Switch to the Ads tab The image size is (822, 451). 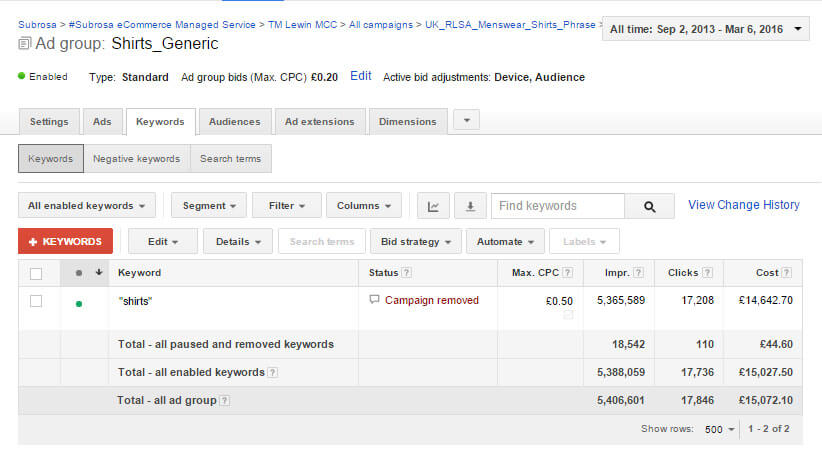tap(102, 122)
